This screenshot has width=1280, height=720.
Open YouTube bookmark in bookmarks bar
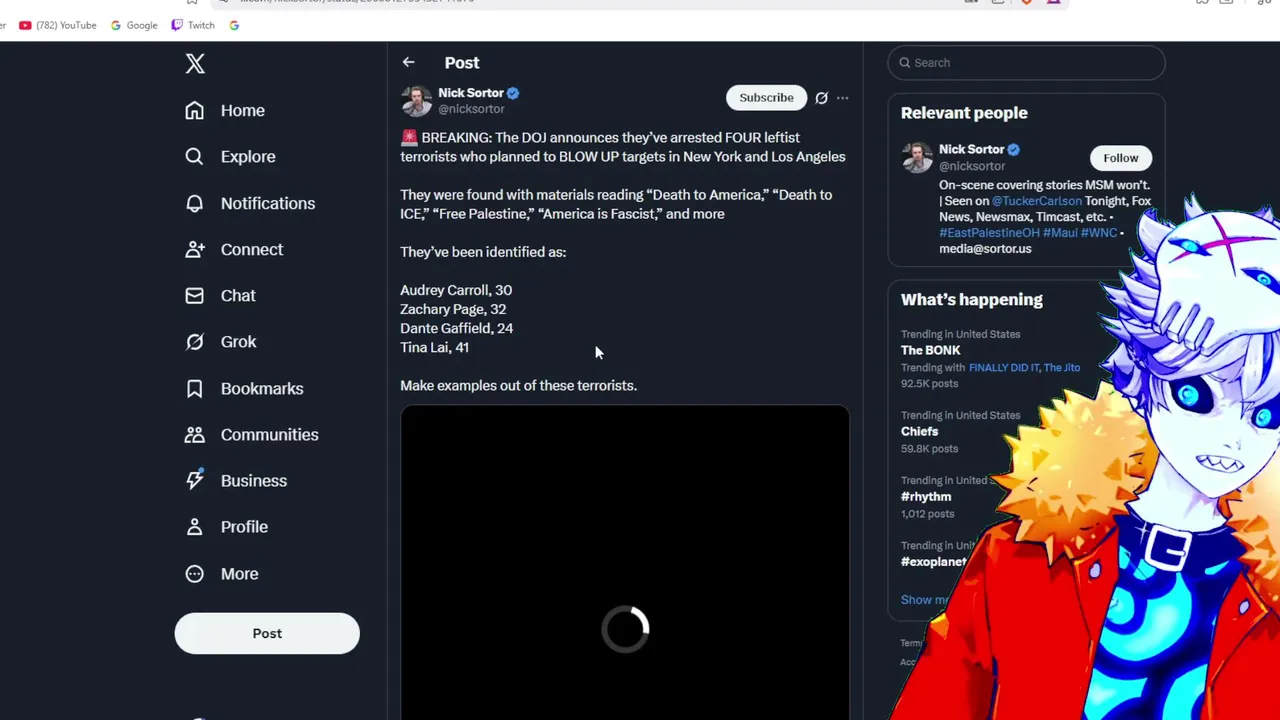[x=58, y=25]
